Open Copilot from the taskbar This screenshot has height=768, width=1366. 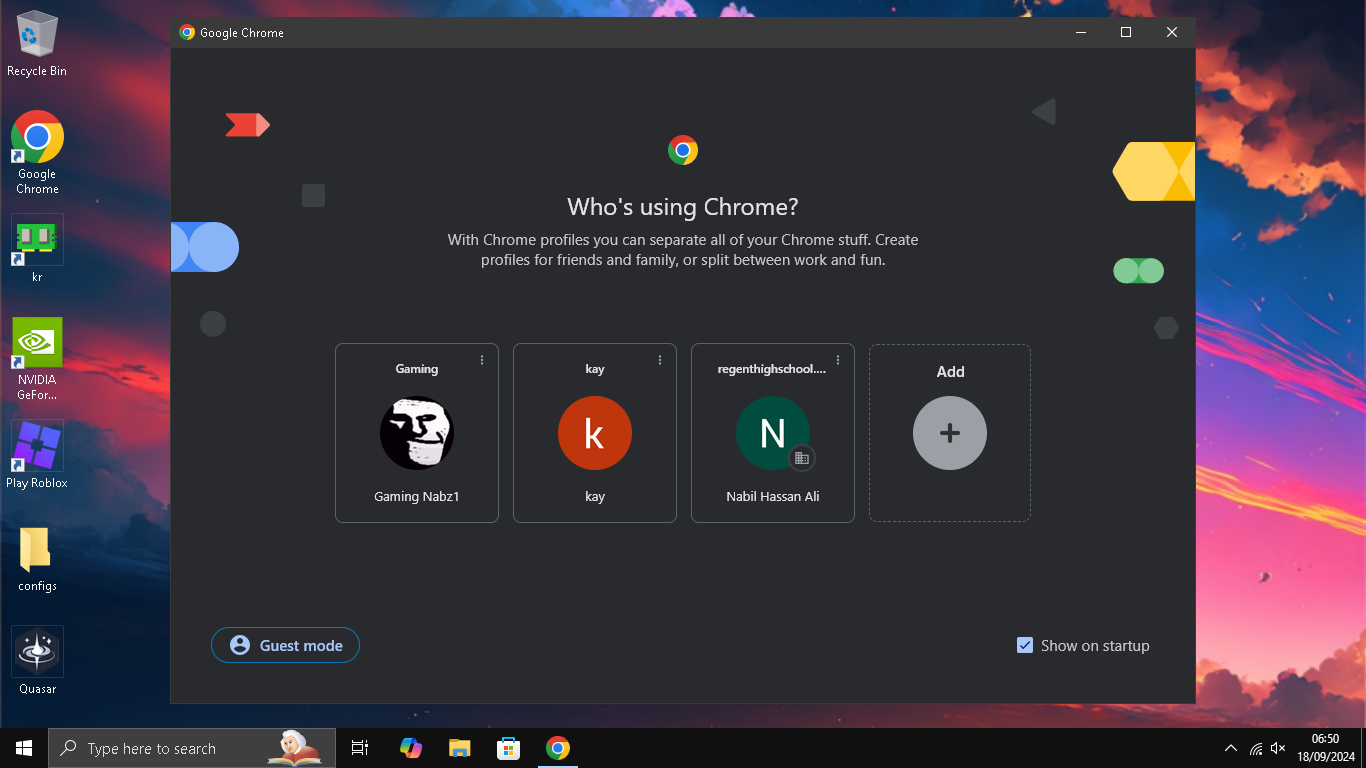(411, 748)
